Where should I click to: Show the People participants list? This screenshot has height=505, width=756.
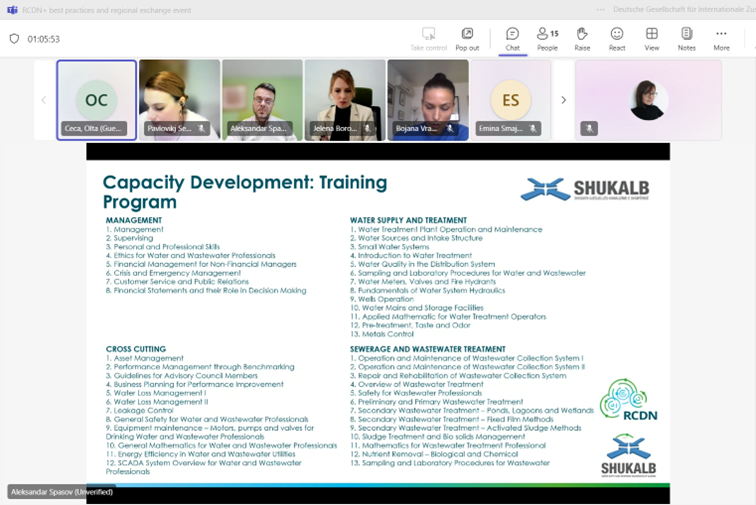click(x=547, y=38)
